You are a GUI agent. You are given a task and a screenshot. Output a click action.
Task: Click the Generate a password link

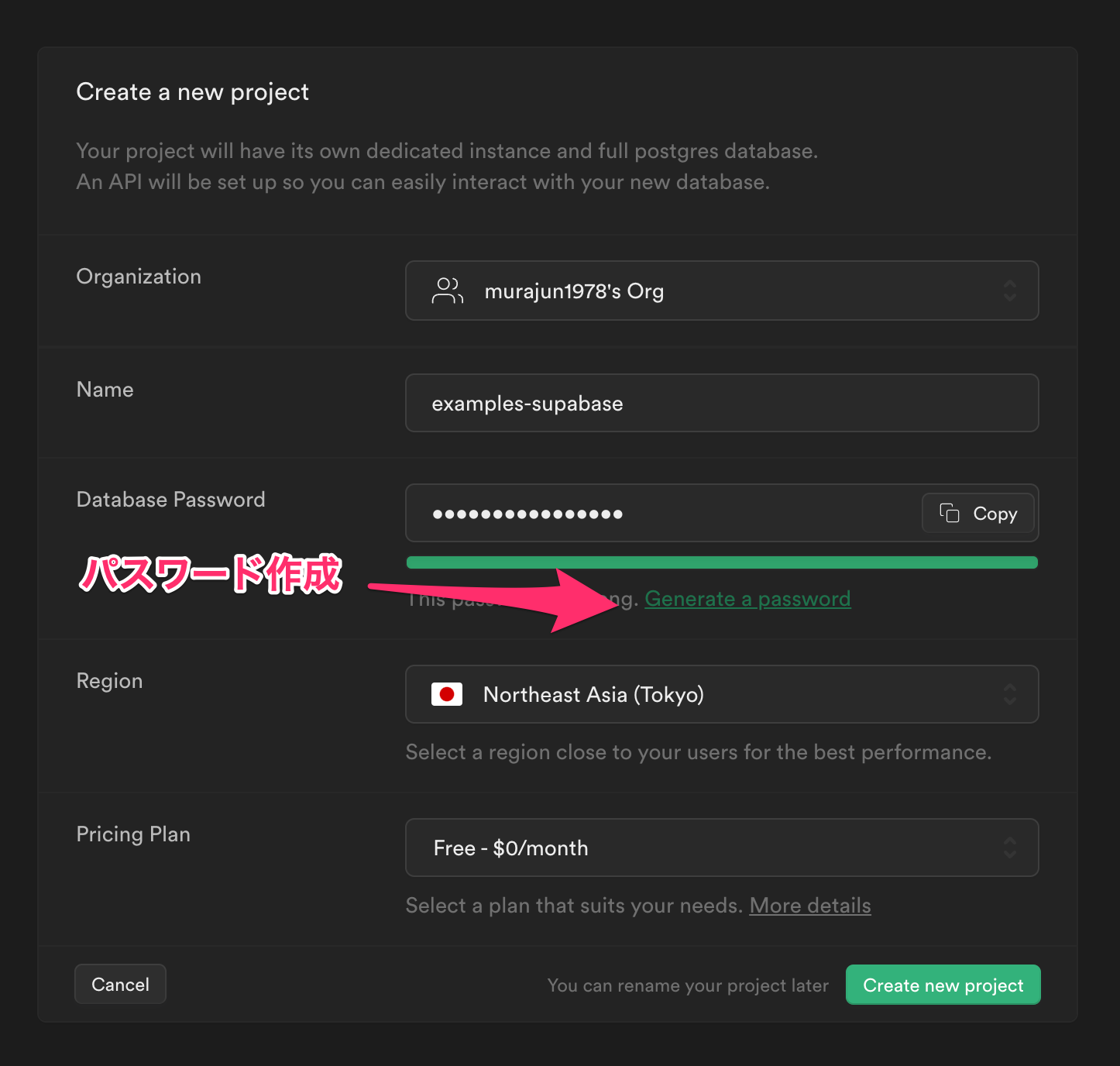pos(747,598)
